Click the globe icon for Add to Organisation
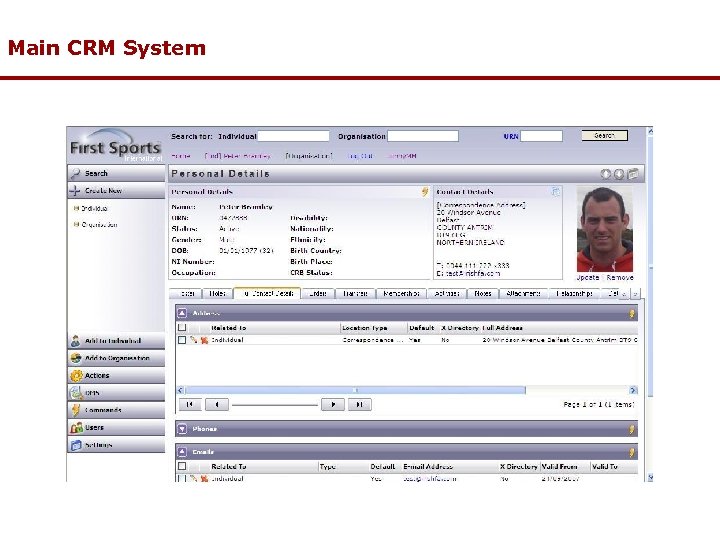The height and width of the screenshot is (540, 720). (x=76, y=358)
